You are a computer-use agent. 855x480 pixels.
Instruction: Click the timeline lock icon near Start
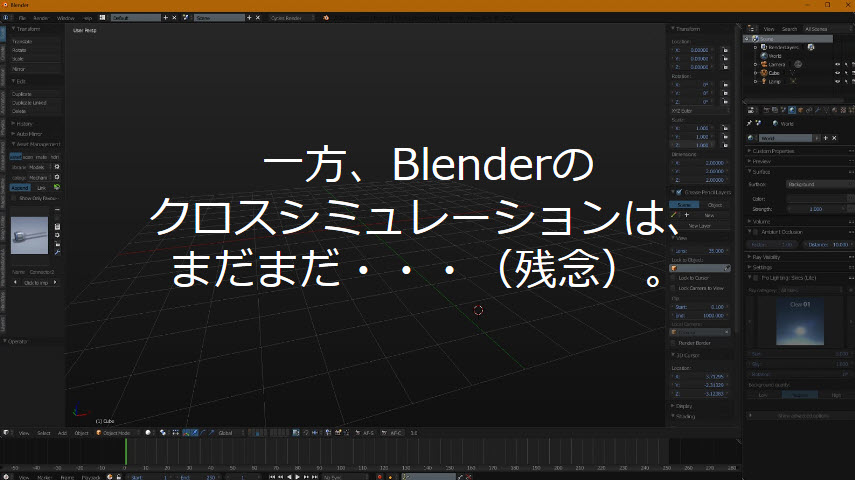(x=119, y=477)
